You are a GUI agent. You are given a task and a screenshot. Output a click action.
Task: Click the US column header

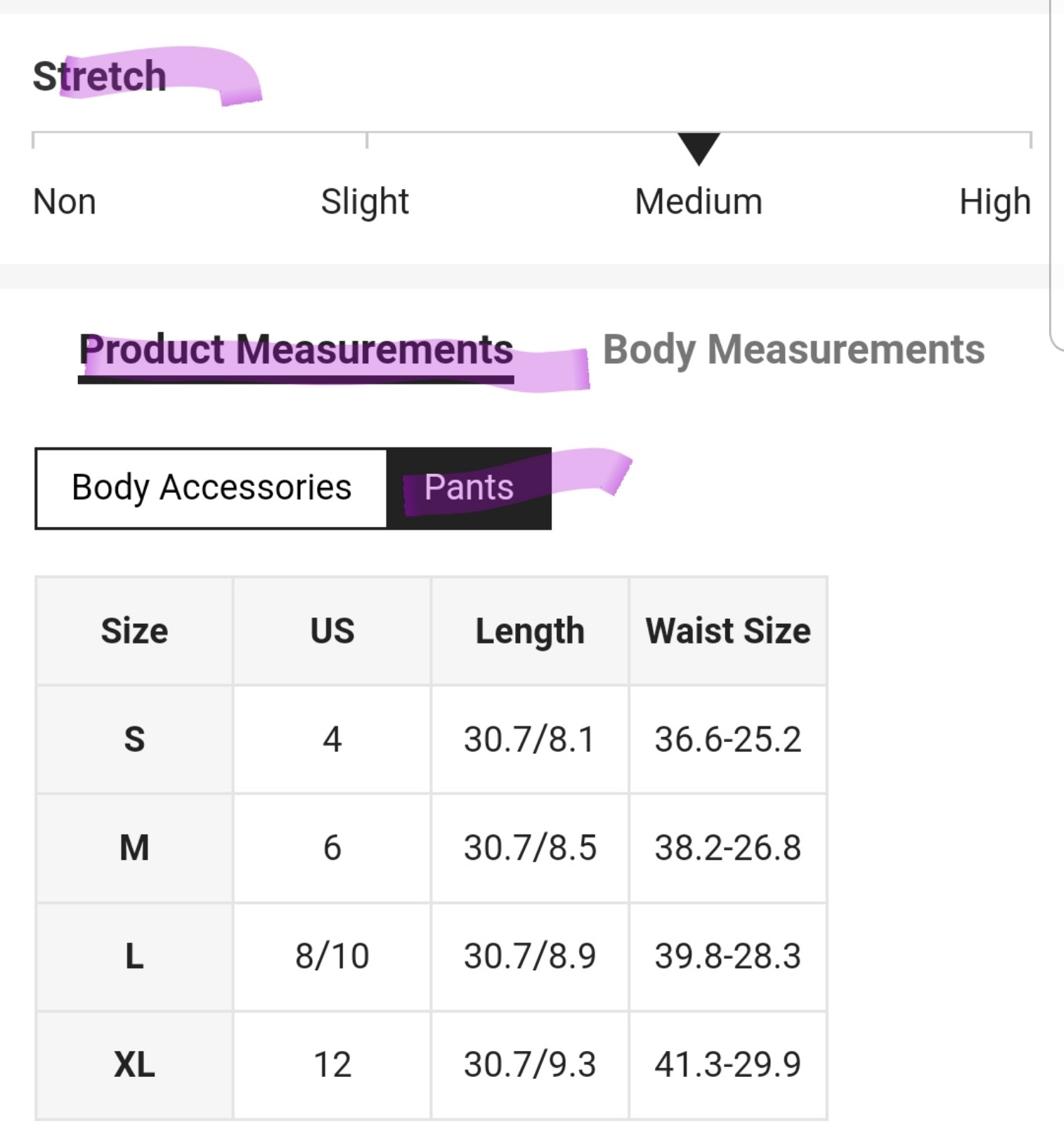[x=332, y=631]
